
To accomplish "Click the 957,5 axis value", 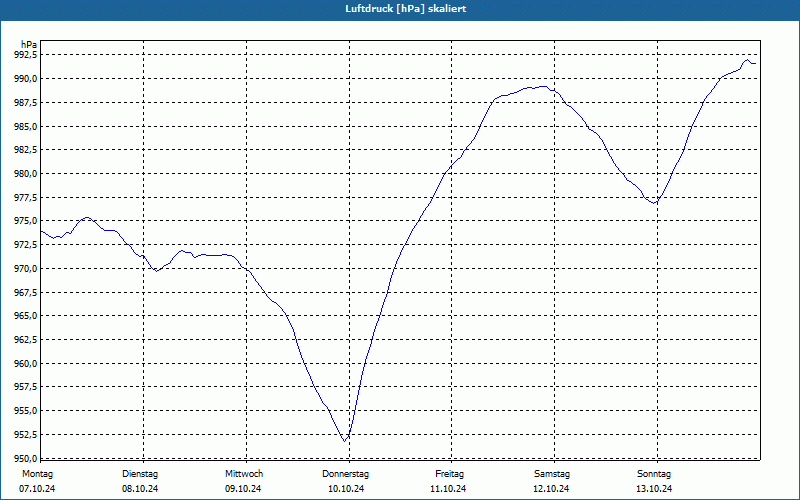I will [x=26, y=387].
